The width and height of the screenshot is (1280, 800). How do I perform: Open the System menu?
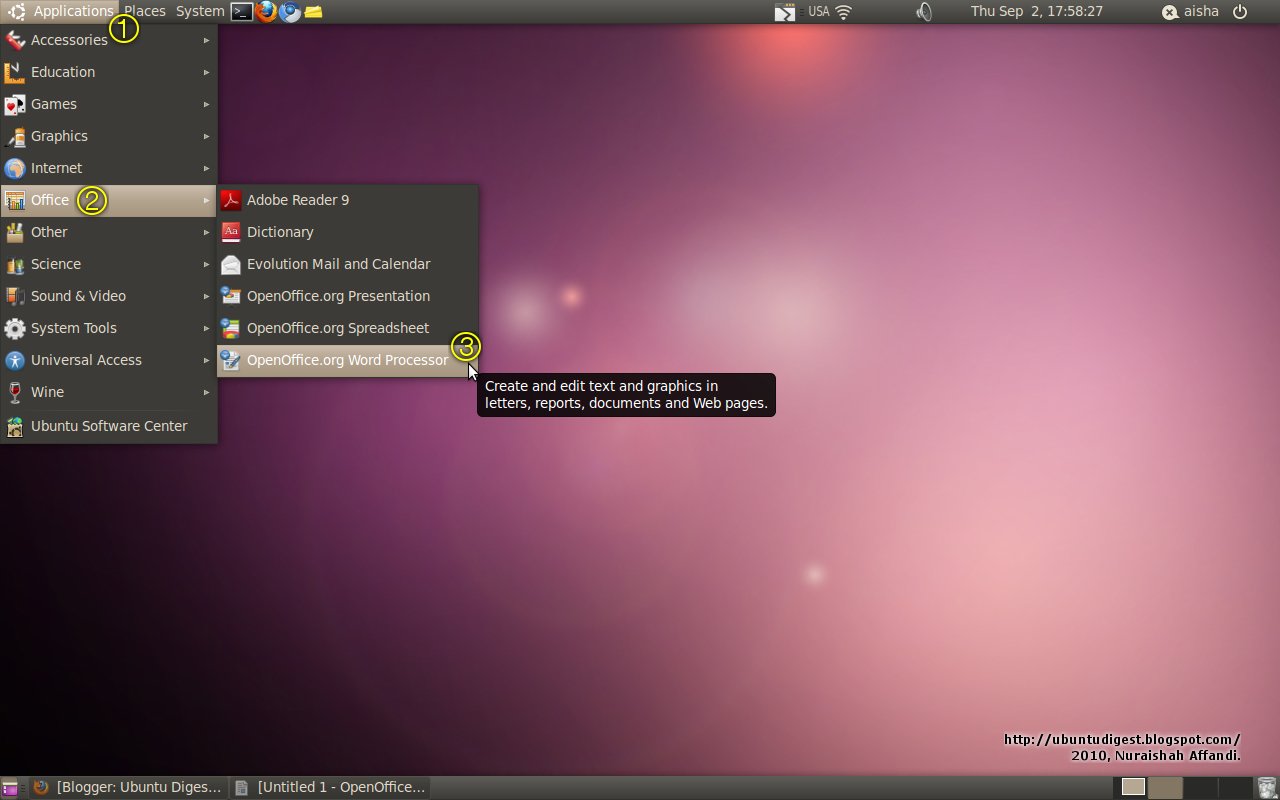tap(200, 12)
